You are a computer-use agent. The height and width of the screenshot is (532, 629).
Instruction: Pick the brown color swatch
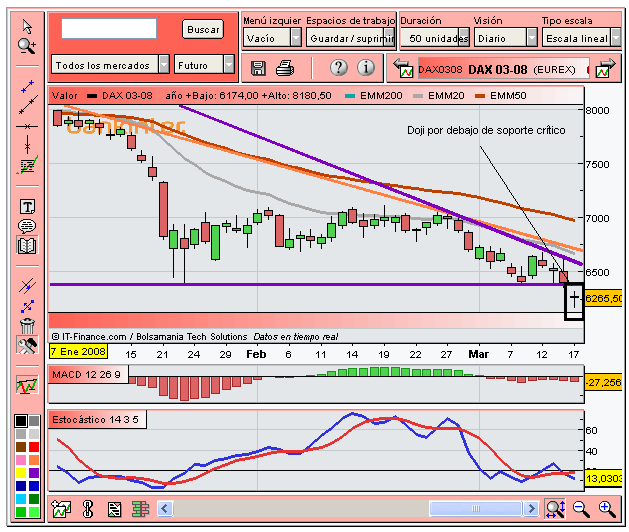point(21,447)
